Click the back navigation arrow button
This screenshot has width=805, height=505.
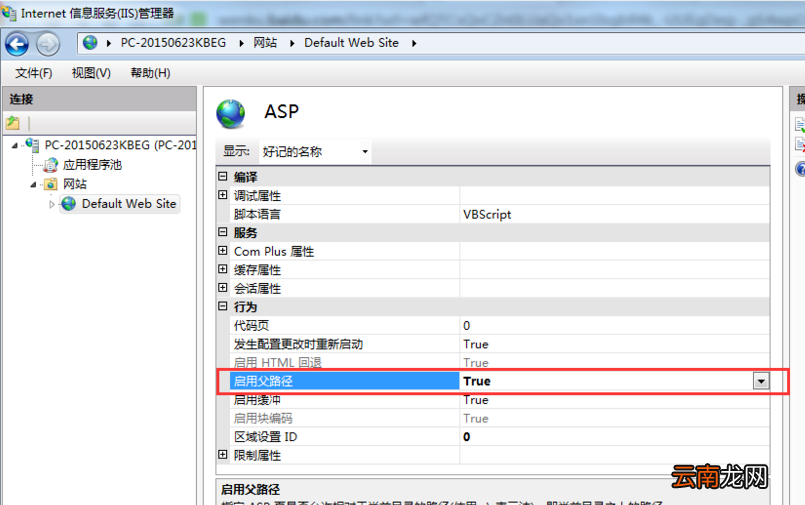tap(17, 44)
